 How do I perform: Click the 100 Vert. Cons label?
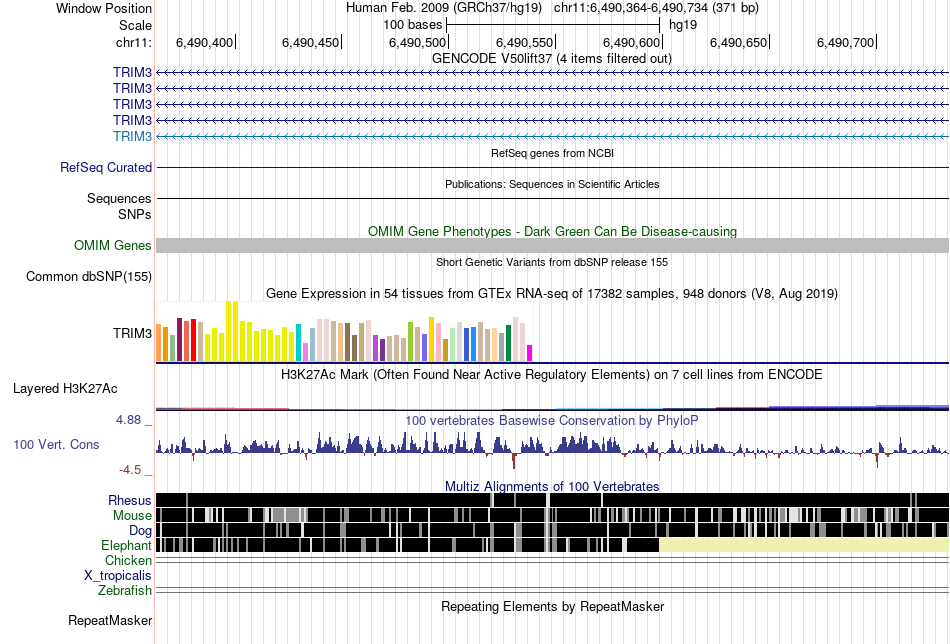pyautogui.click(x=56, y=445)
